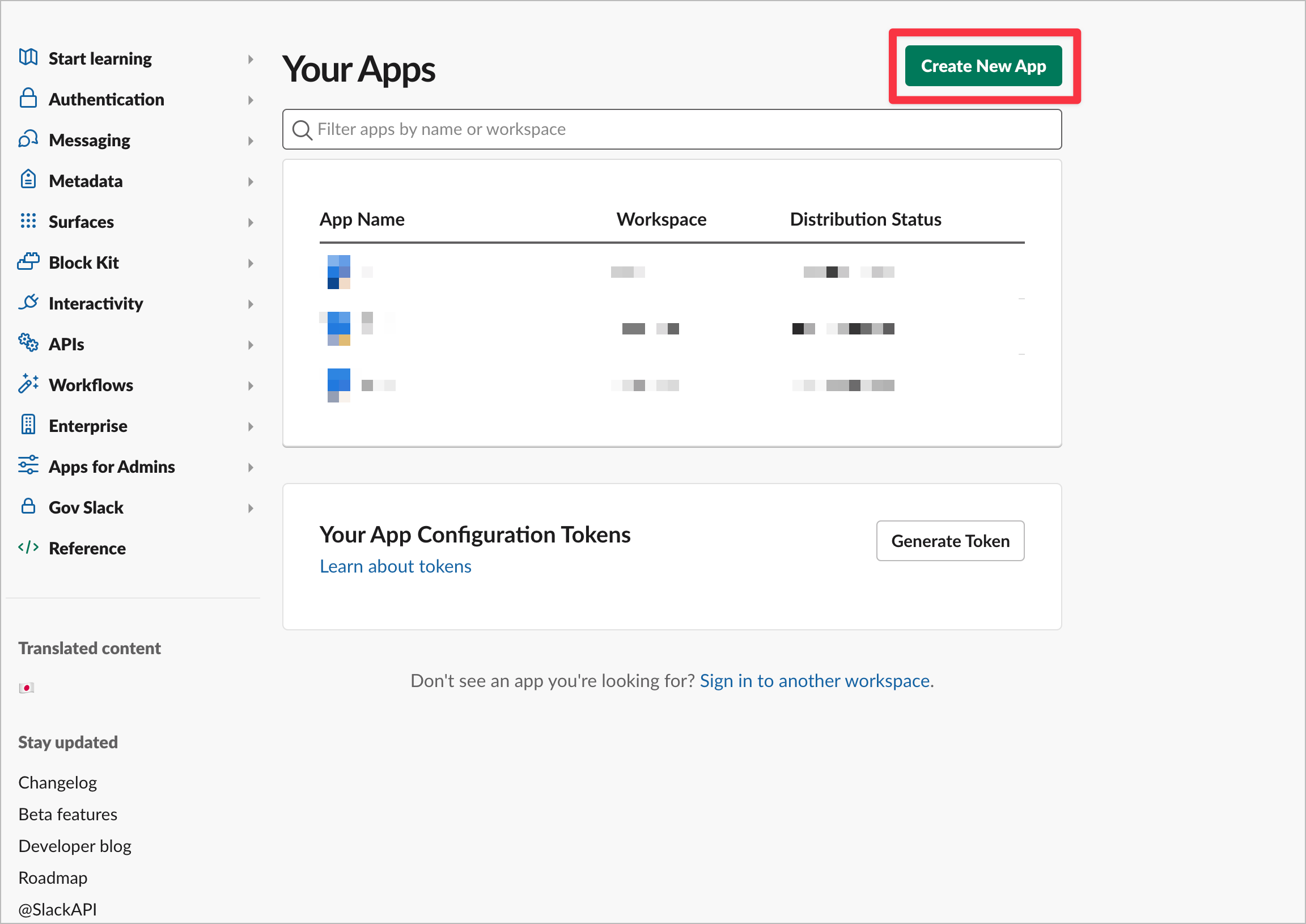
Task: Click the app list filter input field
Action: coord(671,129)
